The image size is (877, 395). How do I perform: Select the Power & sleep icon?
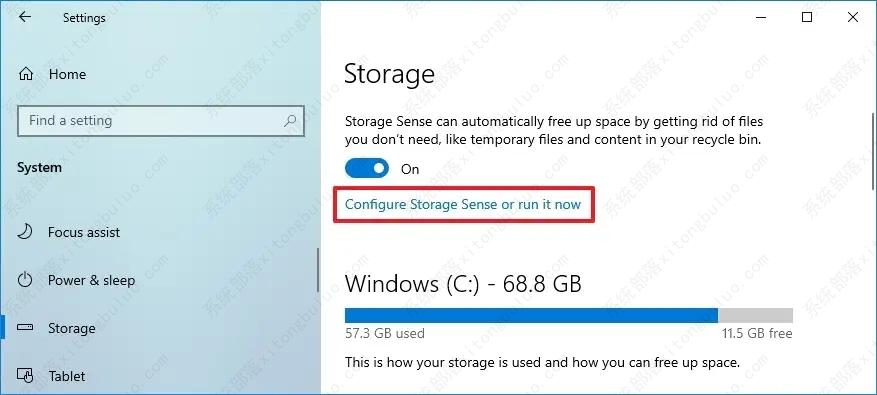(x=25, y=280)
